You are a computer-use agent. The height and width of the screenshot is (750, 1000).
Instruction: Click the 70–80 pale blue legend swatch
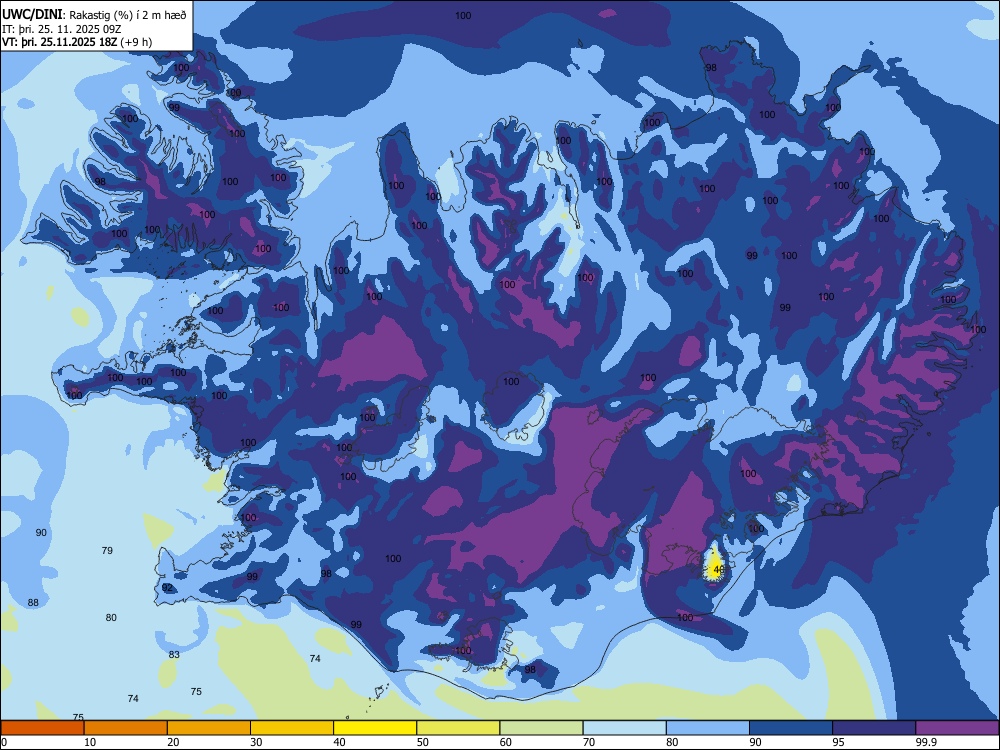[624, 728]
